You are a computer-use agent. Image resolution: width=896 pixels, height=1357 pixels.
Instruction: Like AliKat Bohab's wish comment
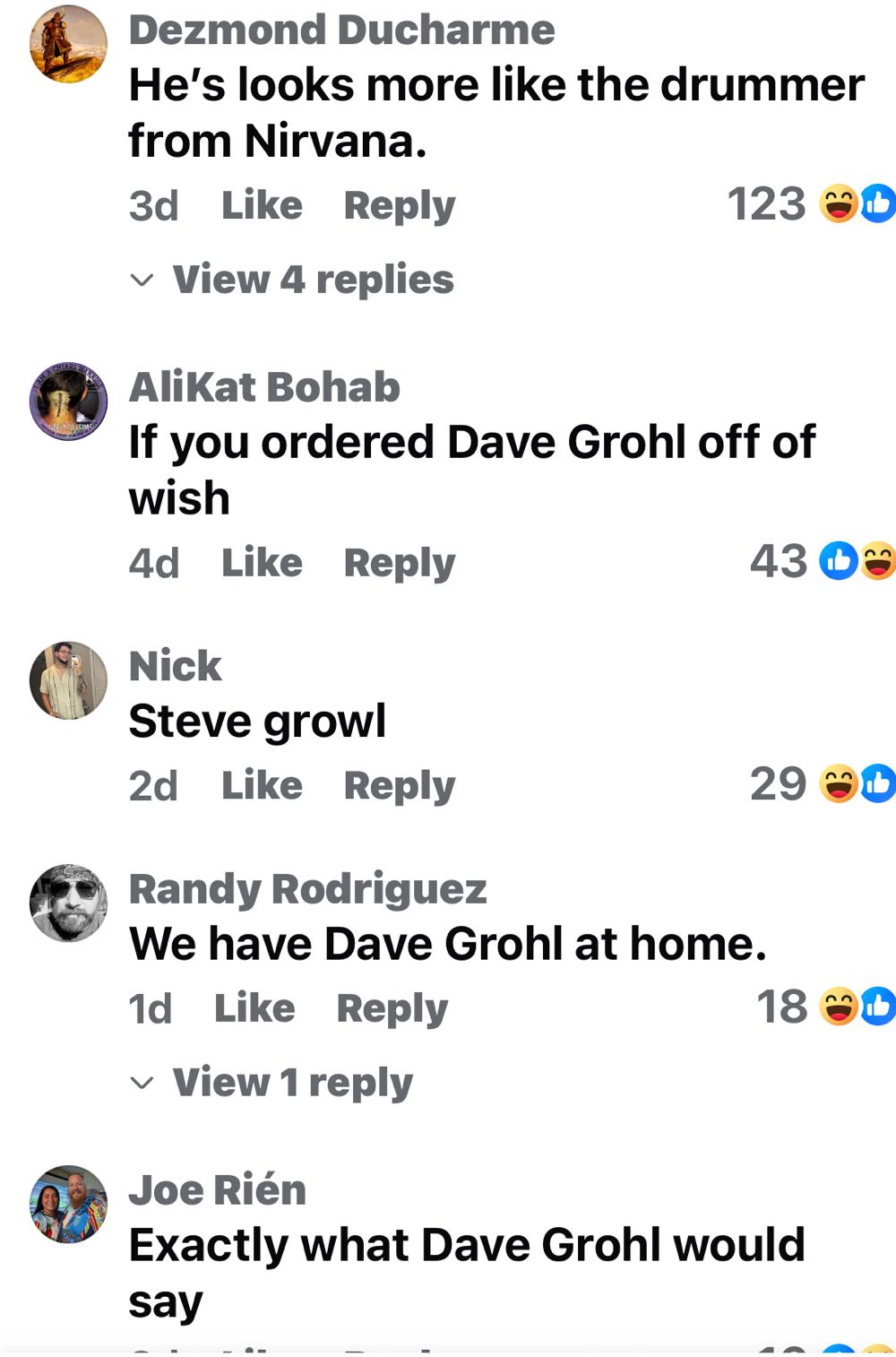(x=262, y=563)
